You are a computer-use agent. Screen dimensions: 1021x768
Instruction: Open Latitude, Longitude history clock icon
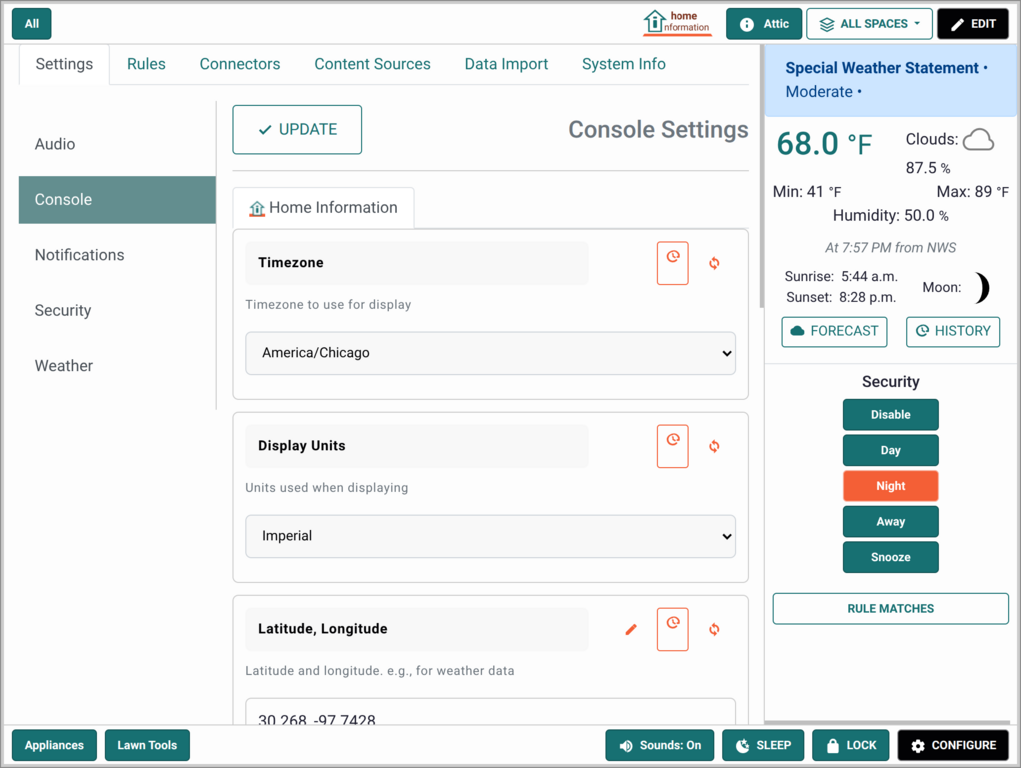(673, 629)
